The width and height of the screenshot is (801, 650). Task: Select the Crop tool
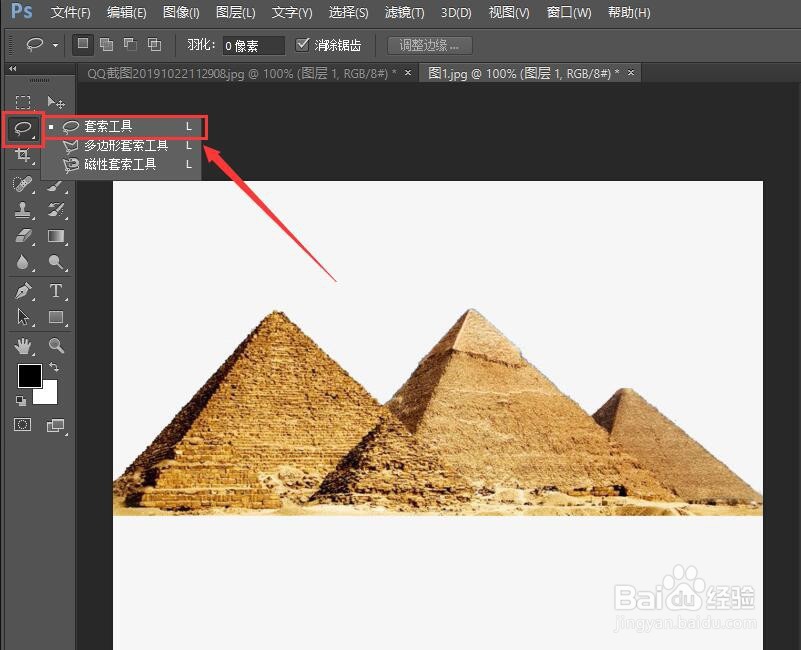24,156
